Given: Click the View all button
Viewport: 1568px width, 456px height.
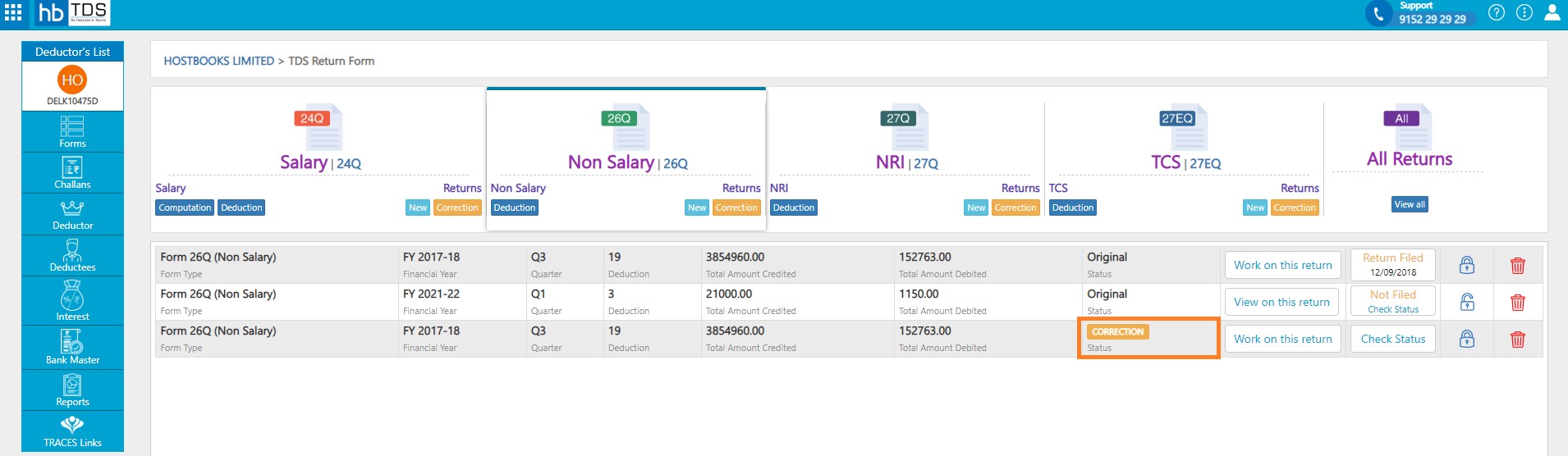Looking at the screenshot, I should [1410, 204].
